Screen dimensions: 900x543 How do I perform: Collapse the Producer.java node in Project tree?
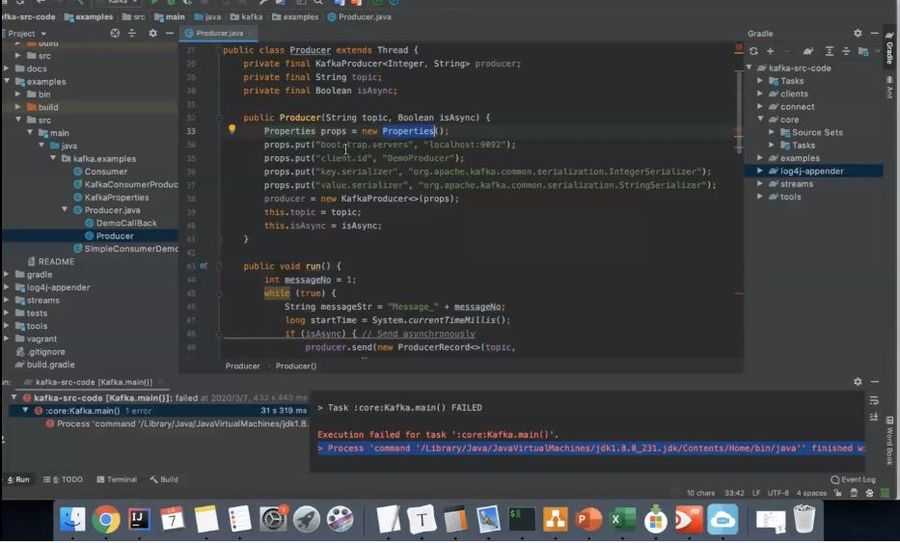point(65,210)
